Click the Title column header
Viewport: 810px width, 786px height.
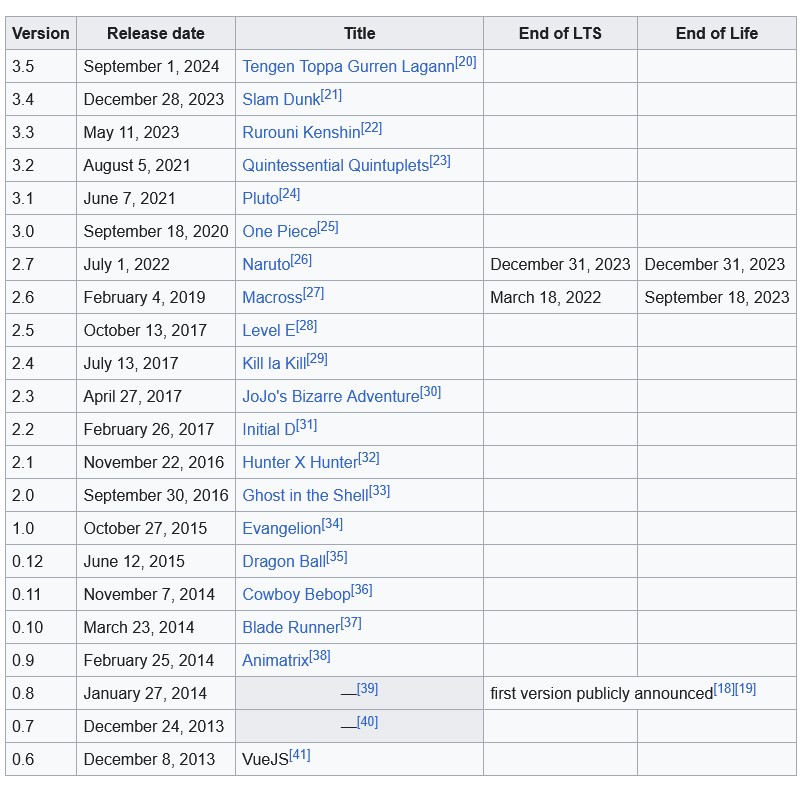coord(360,34)
